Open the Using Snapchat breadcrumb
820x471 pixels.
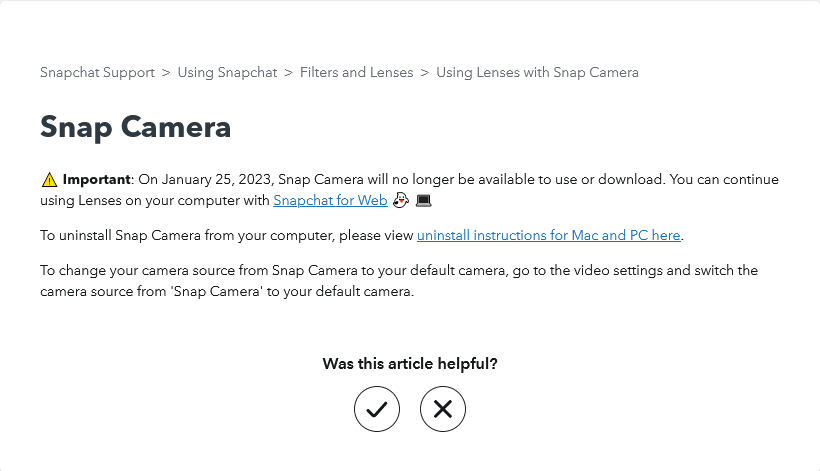(227, 73)
